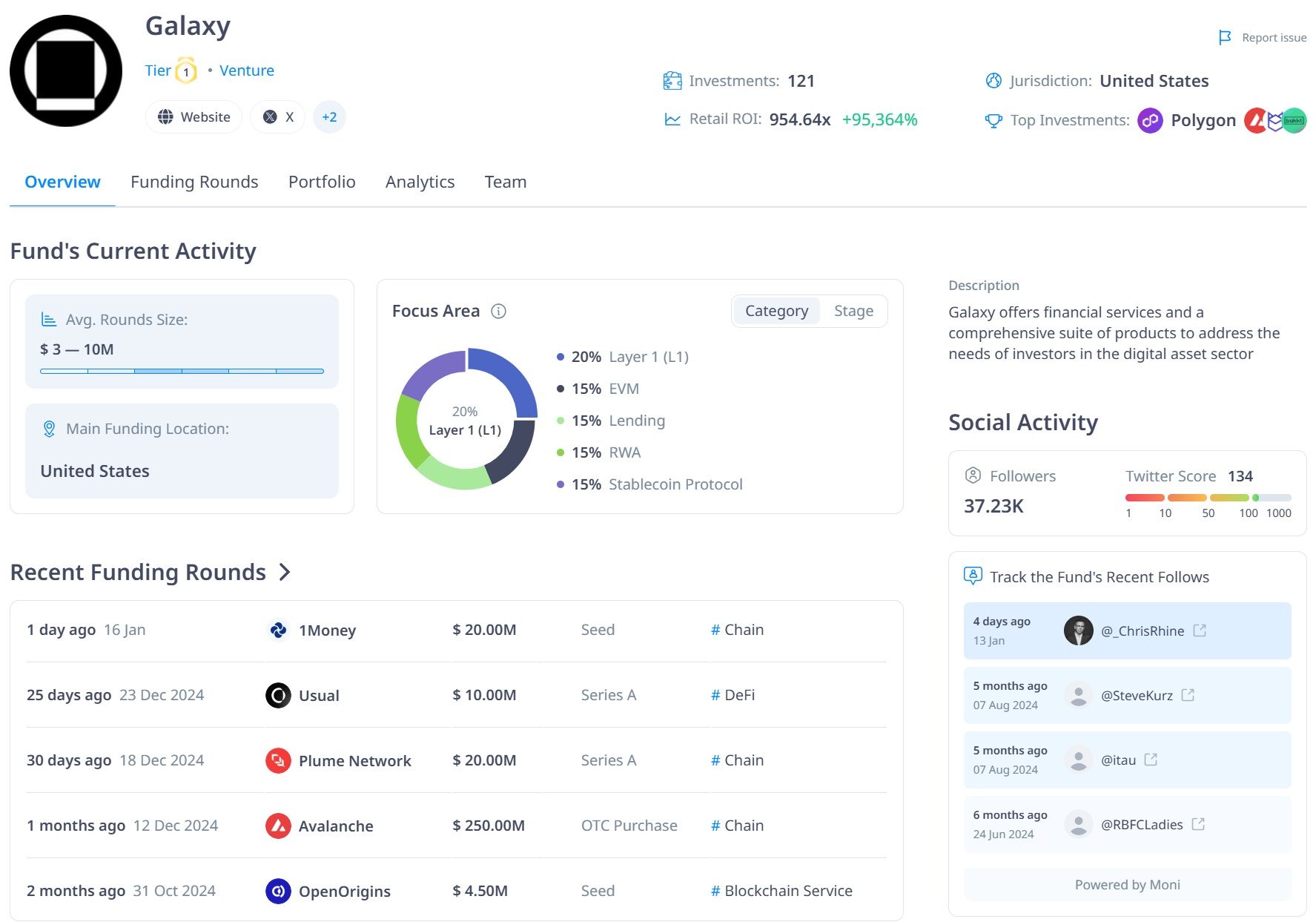1316x922 pixels.
Task: Open the Portfolio tab
Action: pos(322,182)
